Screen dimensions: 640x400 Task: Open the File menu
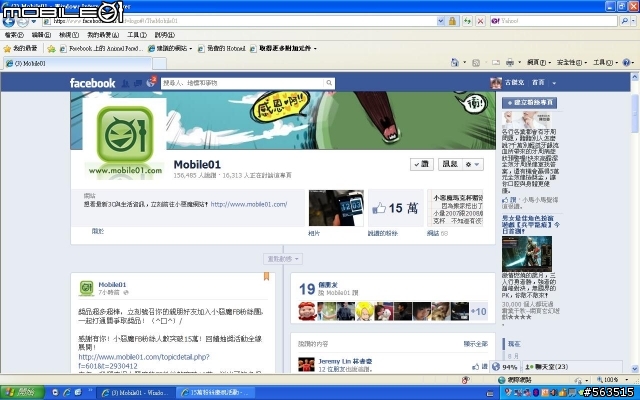(13, 35)
